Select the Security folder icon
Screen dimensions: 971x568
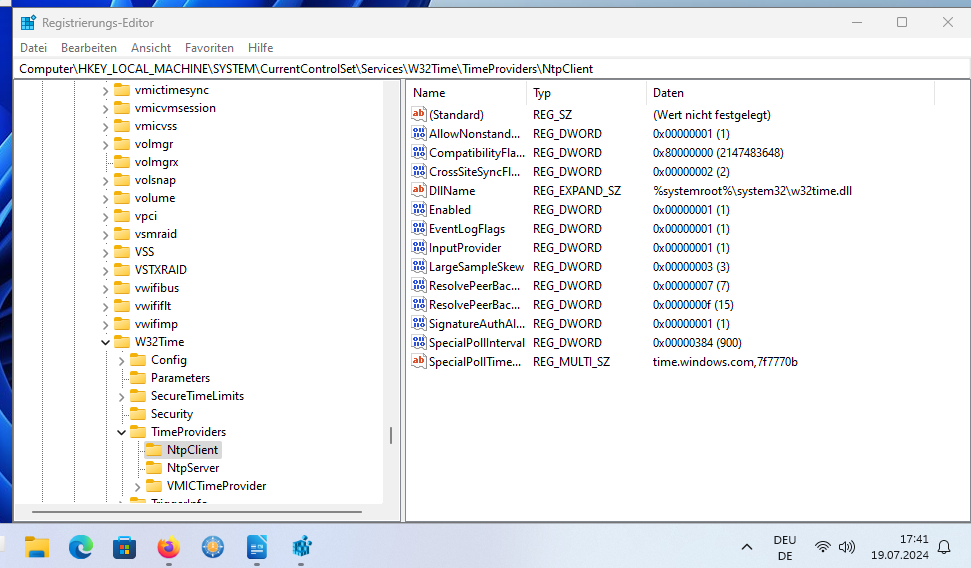click(x=138, y=413)
